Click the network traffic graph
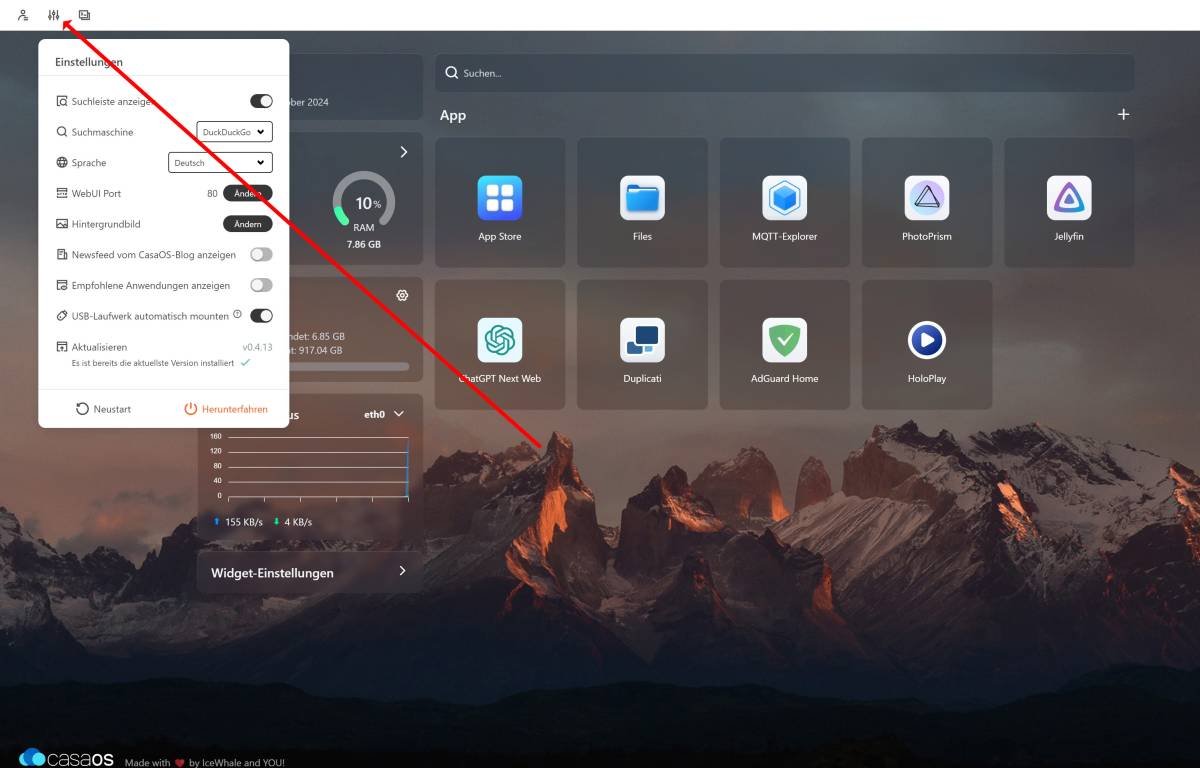 [308, 467]
